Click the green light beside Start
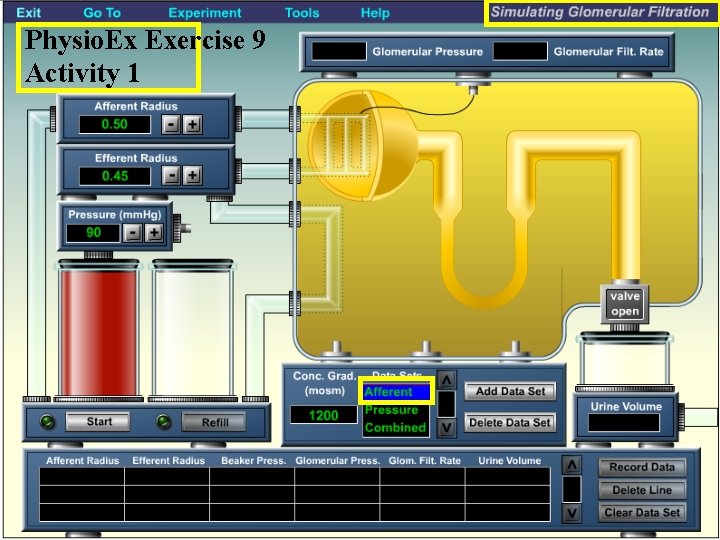The width and height of the screenshot is (720, 540). [x=47, y=422]
